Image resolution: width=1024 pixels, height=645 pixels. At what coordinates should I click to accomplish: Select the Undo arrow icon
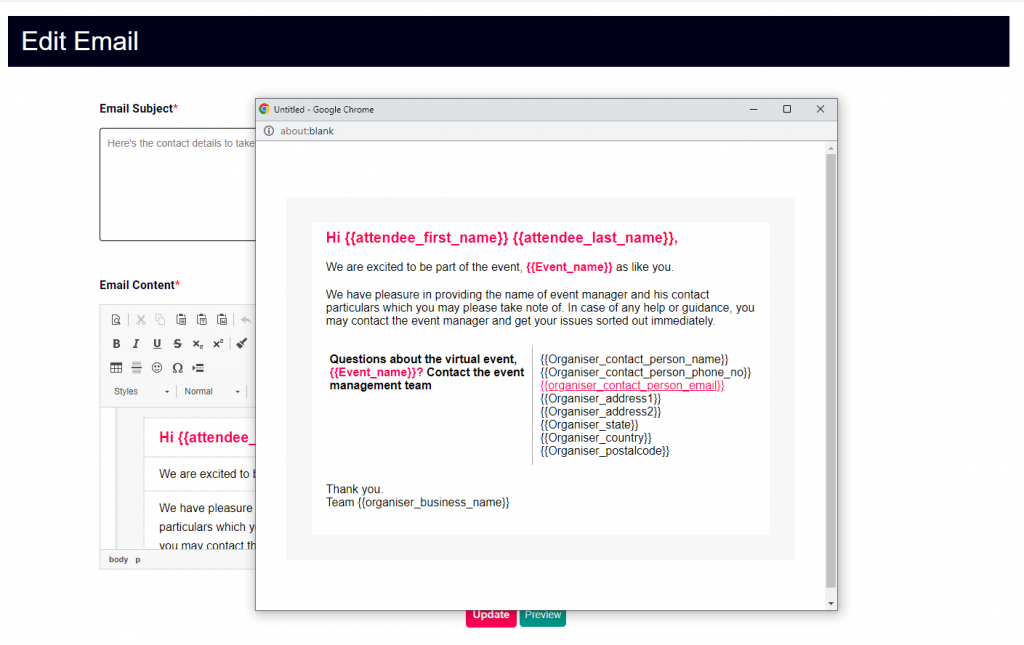pyautogui.click(x=246, y=320)
